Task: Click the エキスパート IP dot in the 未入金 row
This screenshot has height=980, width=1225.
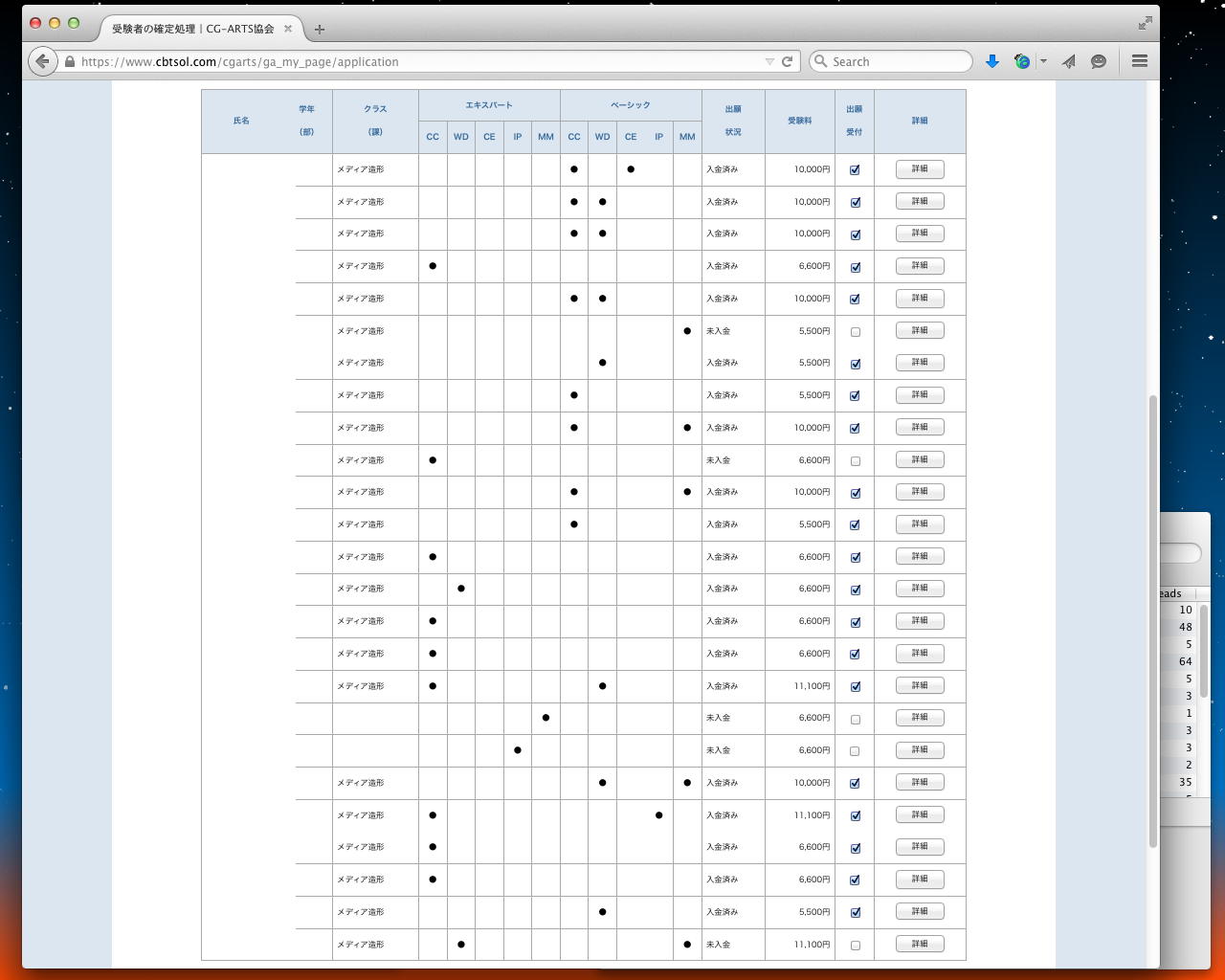Action: click(x=518, y=750)
